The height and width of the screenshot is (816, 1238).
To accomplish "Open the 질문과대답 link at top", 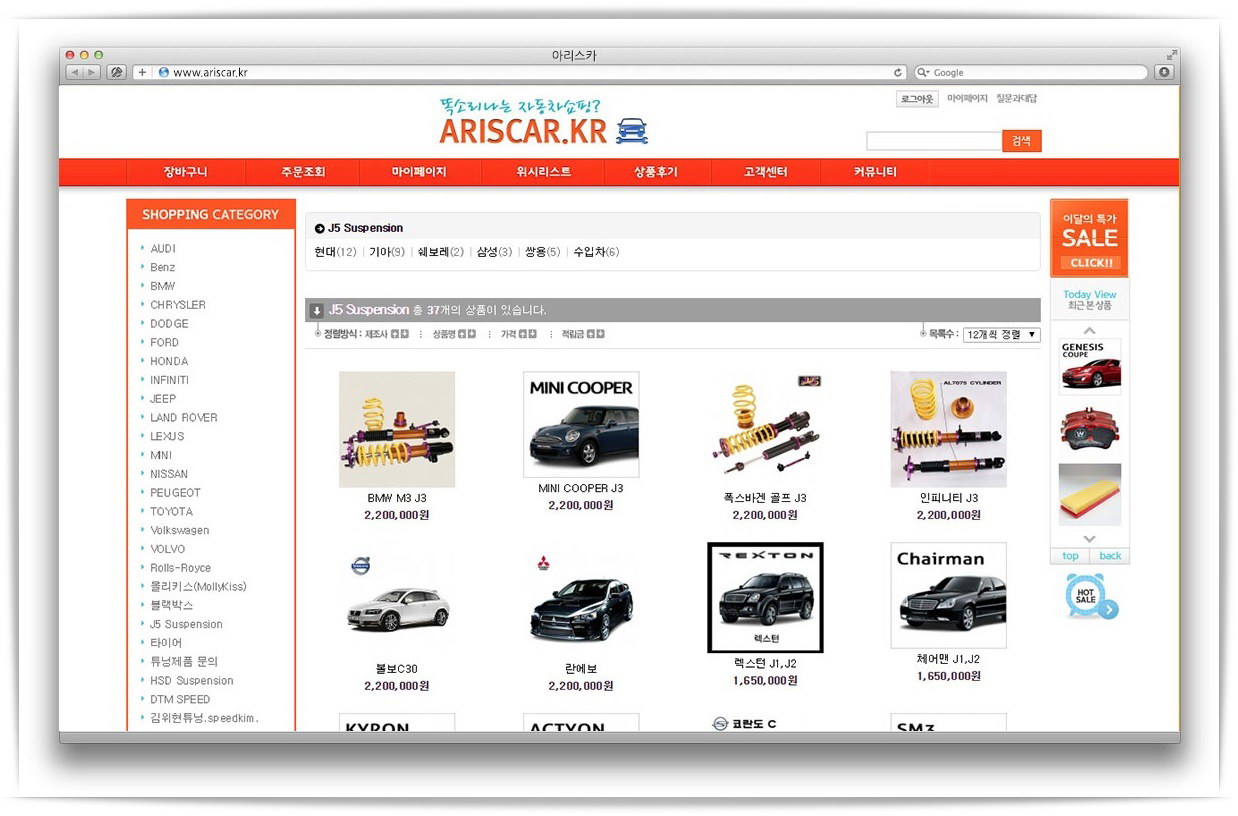I will point(1017,99).
